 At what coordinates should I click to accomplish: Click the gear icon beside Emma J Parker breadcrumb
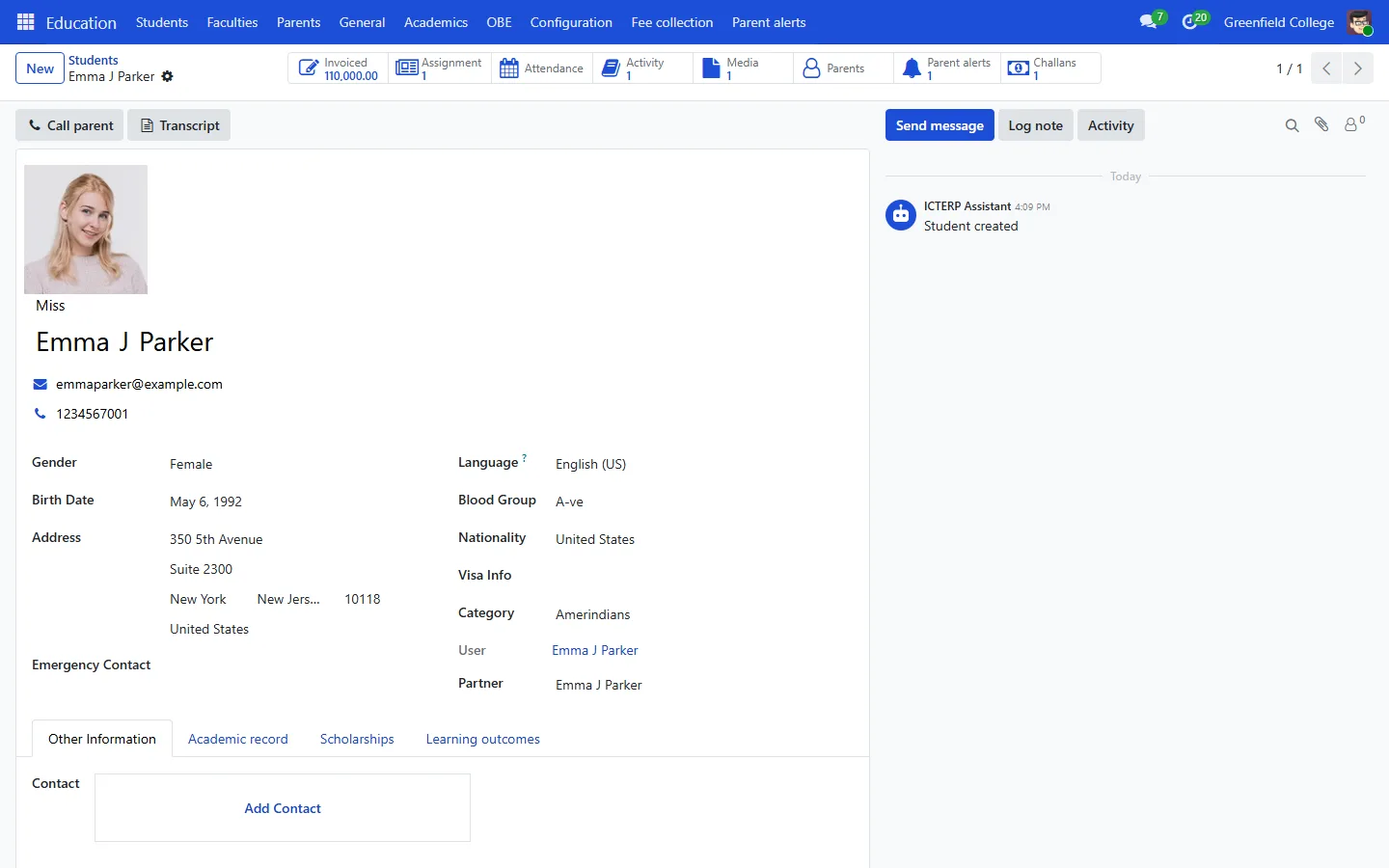168,76
